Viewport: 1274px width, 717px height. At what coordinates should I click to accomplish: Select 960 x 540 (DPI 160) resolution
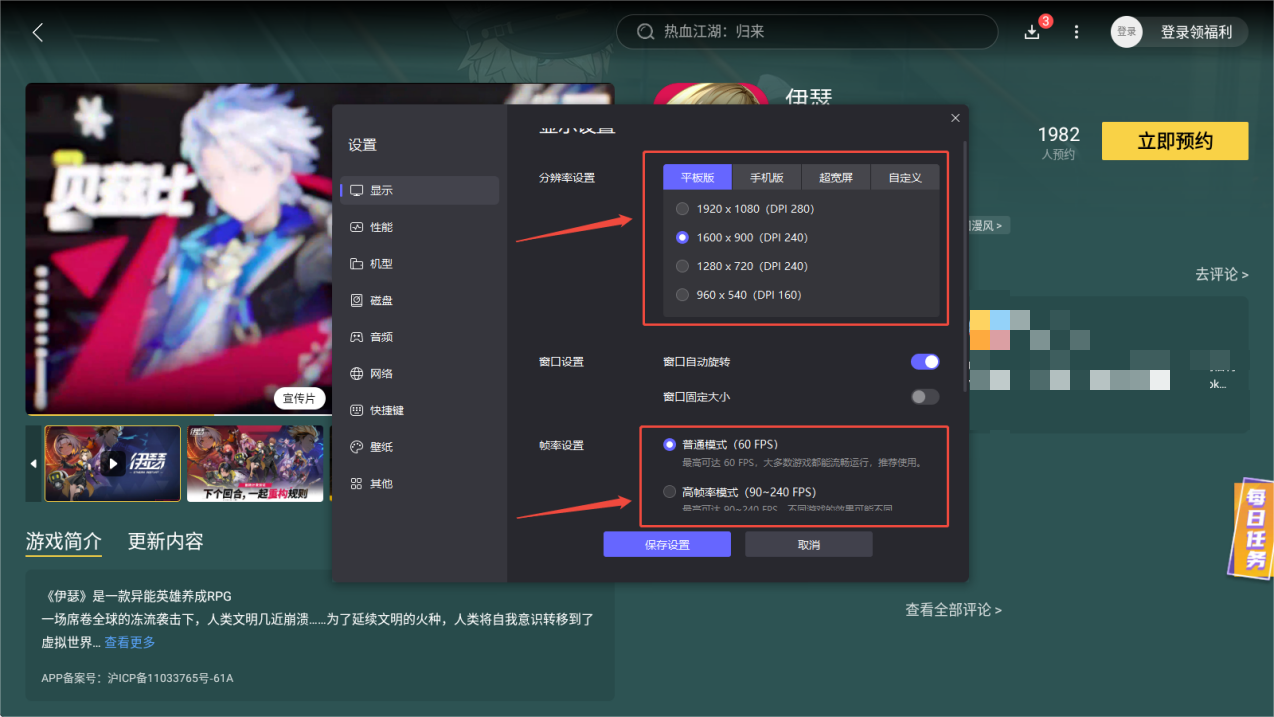(x=738, y=295)
